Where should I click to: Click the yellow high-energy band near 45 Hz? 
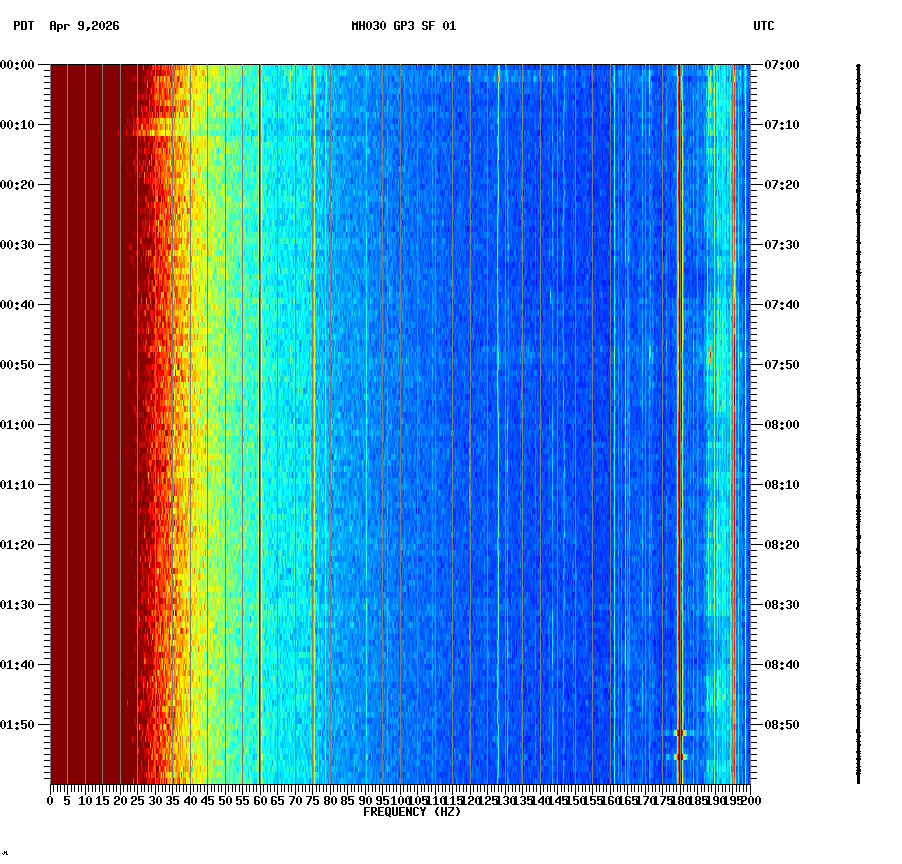pos(207,400)
